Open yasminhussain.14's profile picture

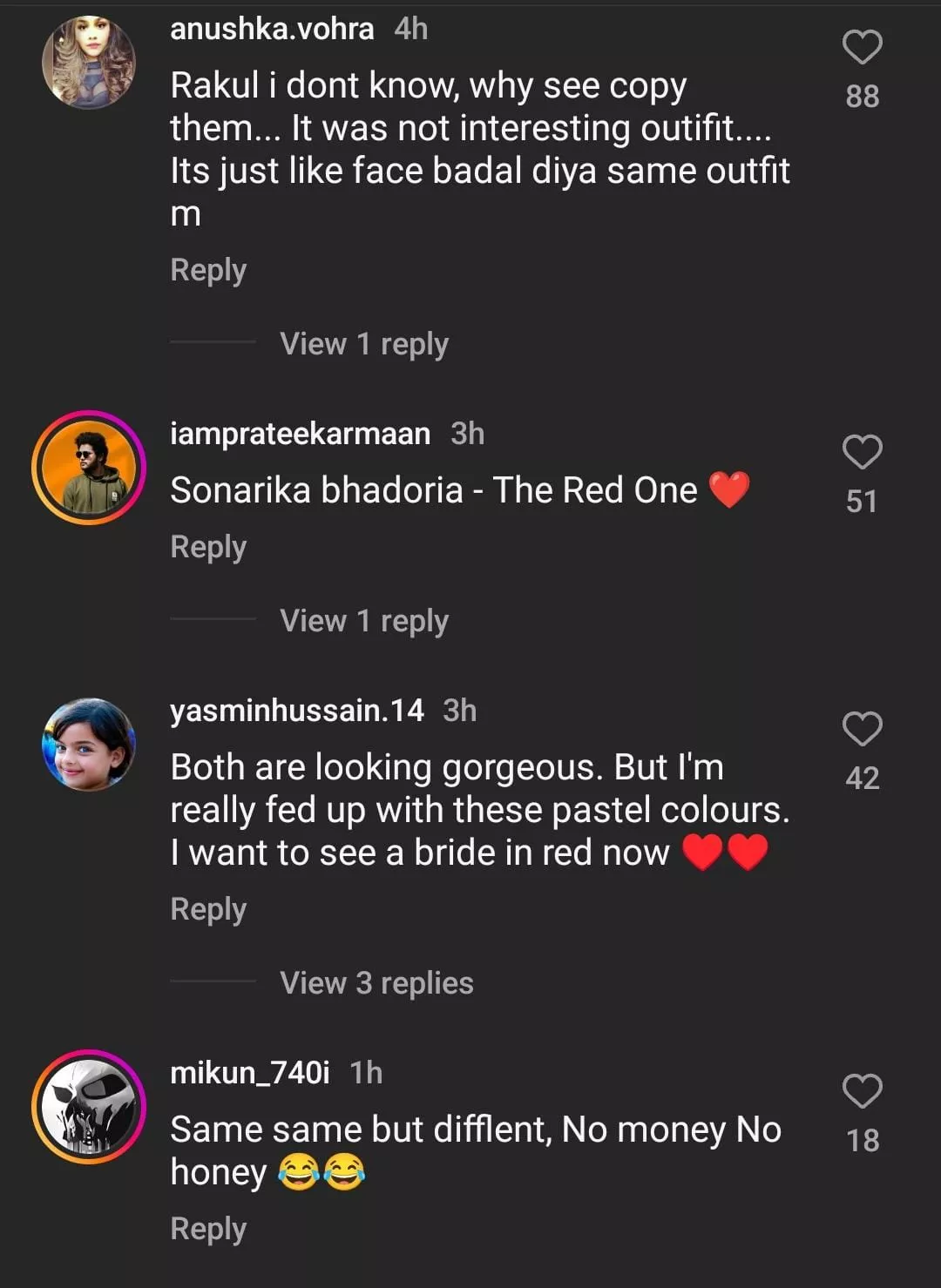(89, 745)
